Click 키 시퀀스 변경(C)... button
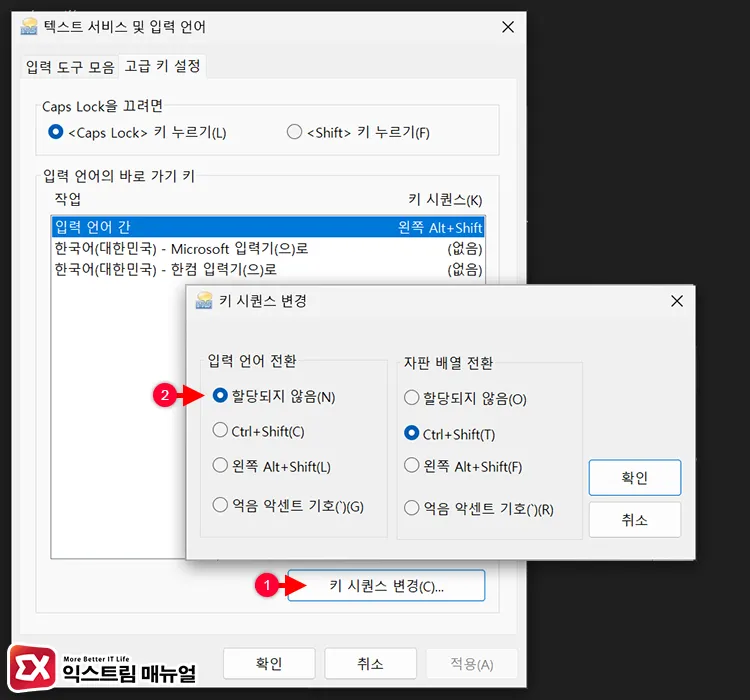The image size is (750, 700). tap(386, 585)
